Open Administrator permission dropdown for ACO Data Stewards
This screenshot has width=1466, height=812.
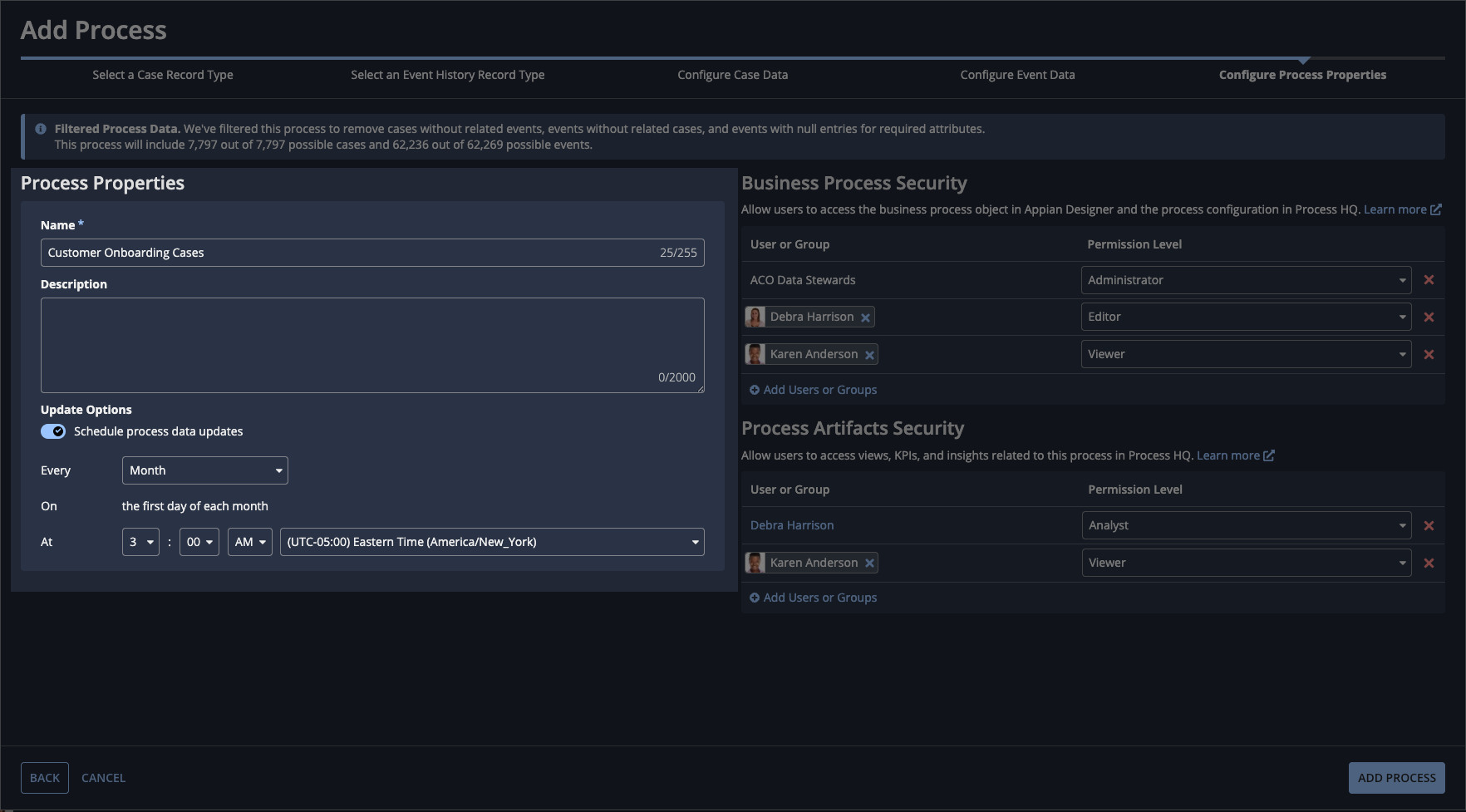point(1246,280)
